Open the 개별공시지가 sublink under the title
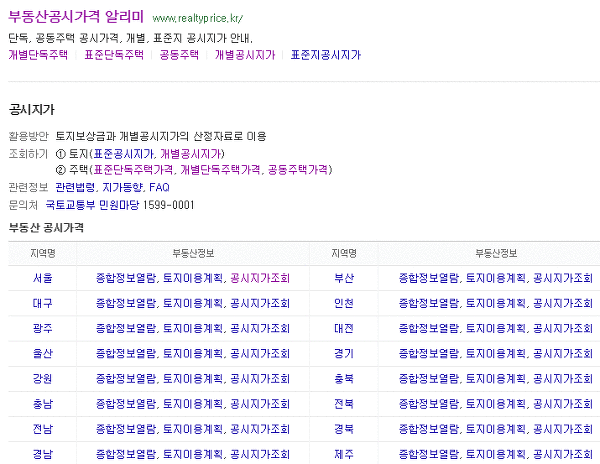600x464 pixels. tap(245, 55)
